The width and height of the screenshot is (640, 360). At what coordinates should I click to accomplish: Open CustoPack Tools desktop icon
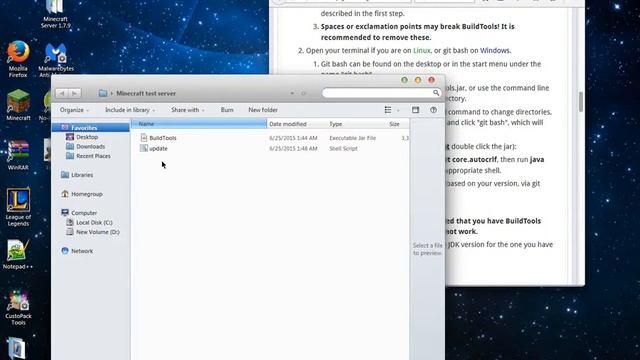(x=18, y=308)
